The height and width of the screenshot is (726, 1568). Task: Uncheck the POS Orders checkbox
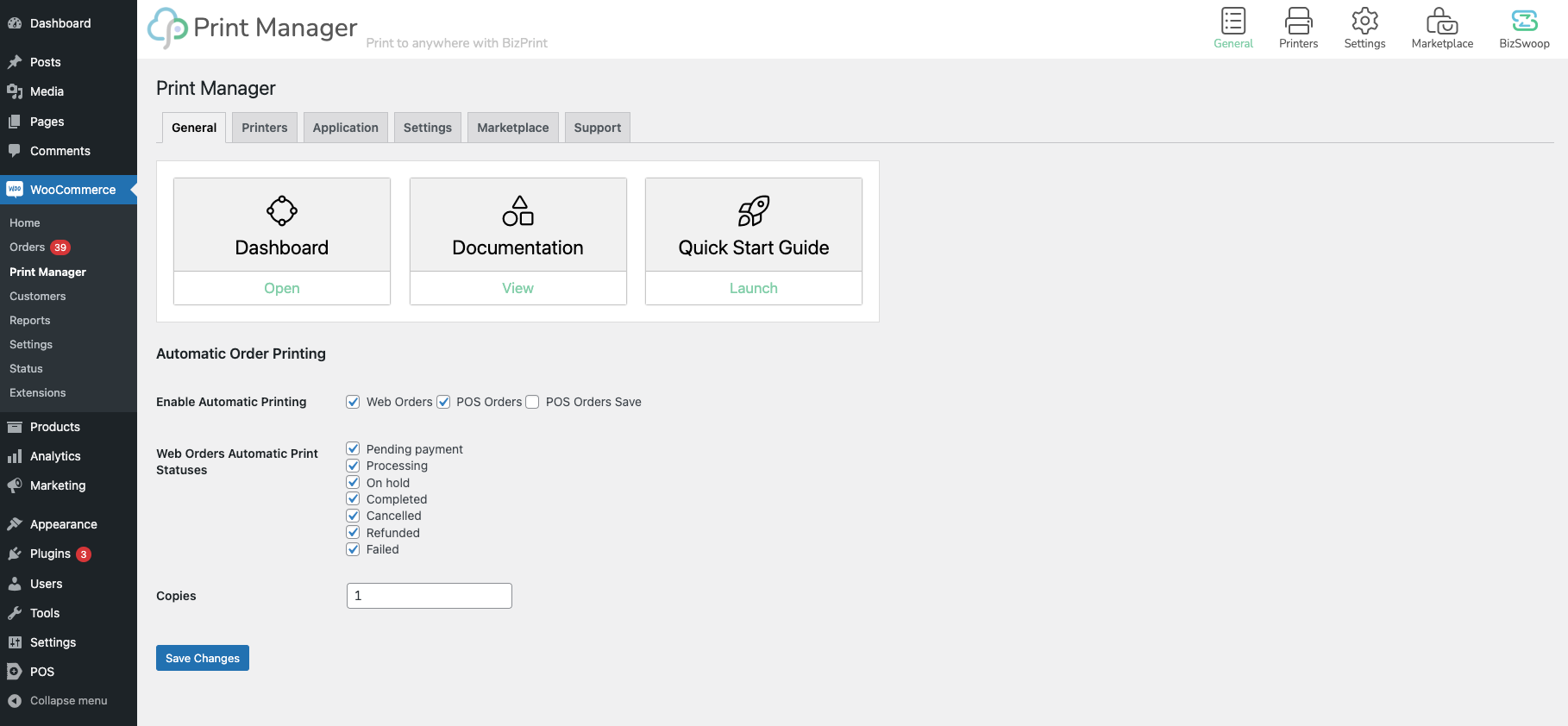(443, 402)
